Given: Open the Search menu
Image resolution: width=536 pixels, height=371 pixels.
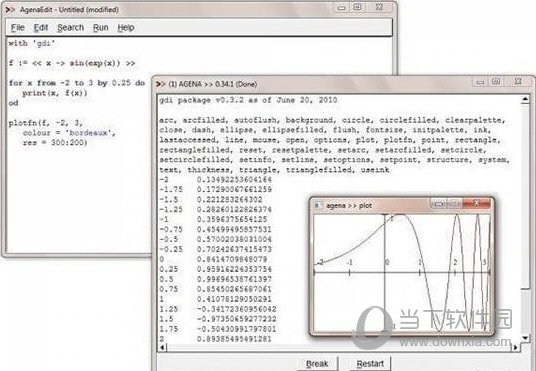Looking at the screenshot, I should click(x=70, y=27).
